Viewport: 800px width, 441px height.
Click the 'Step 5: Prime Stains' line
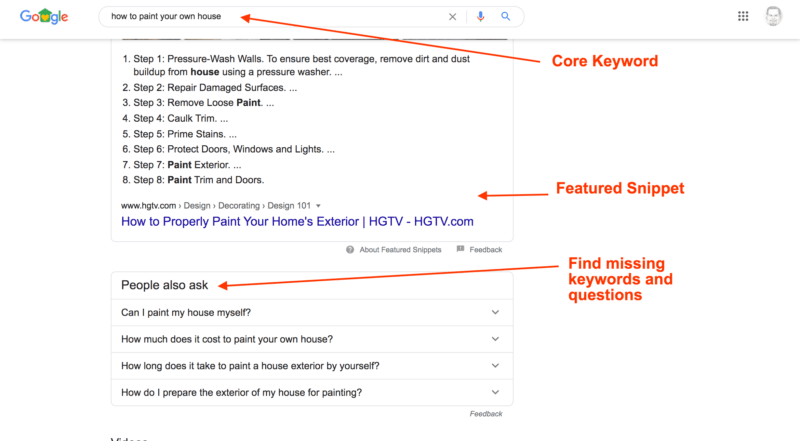pos(180,134)
